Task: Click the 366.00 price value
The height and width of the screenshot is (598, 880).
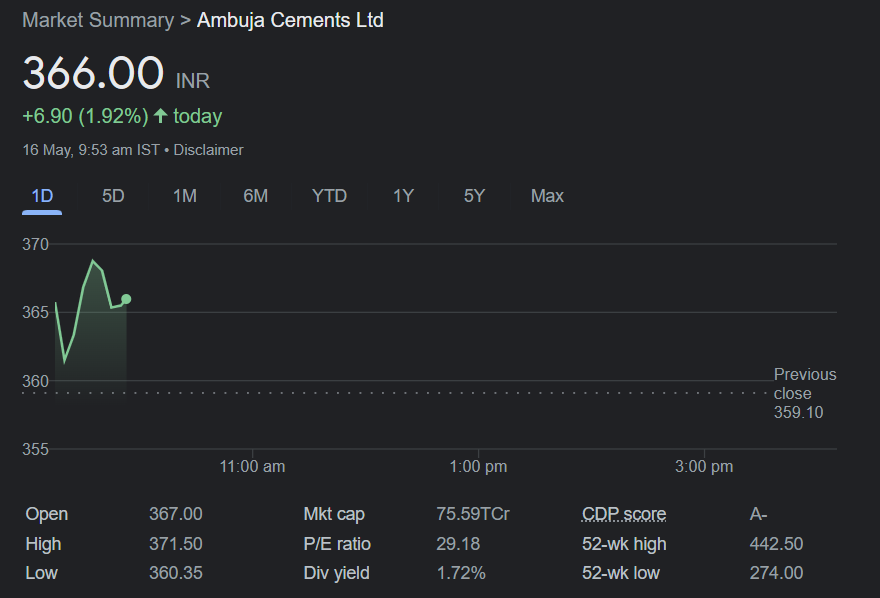Action: pos(93,73)
